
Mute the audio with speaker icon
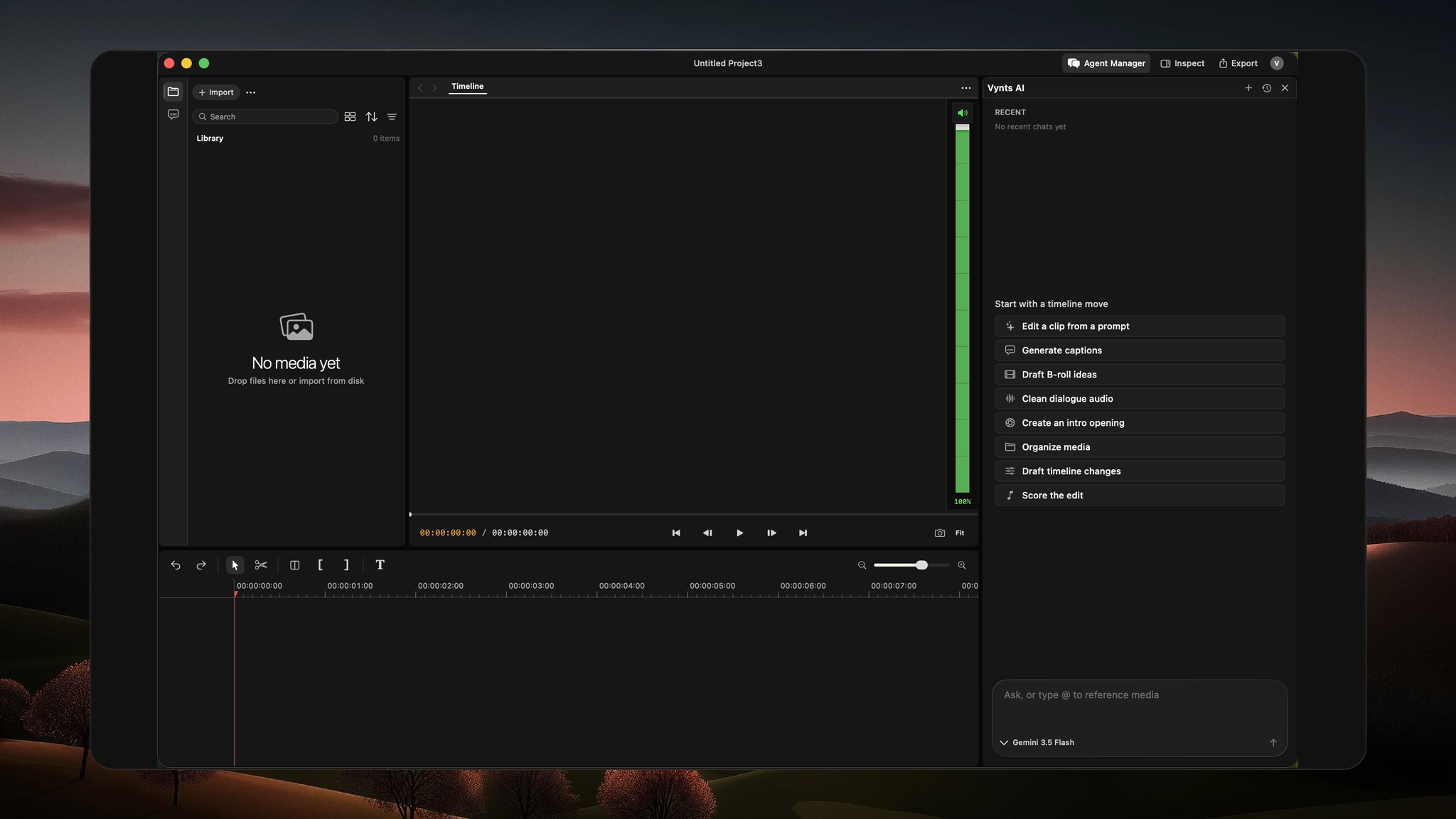point(962,113)
